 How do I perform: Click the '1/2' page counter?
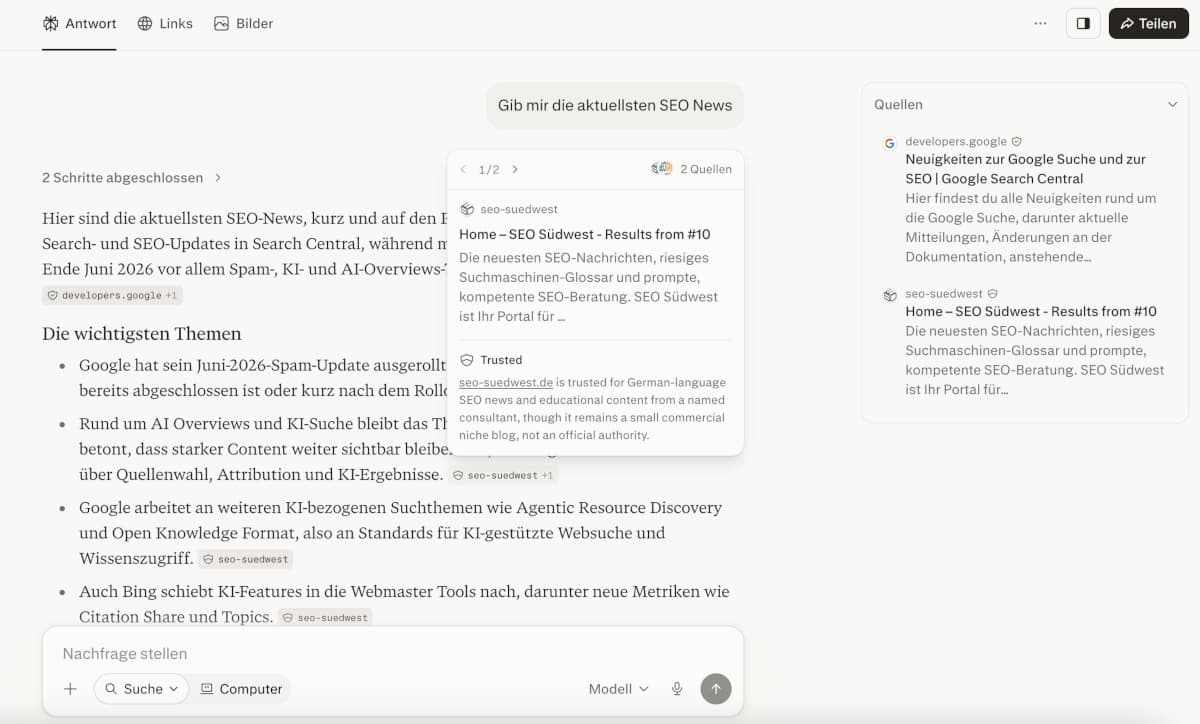pyautogui.click(x=489, y=169)
